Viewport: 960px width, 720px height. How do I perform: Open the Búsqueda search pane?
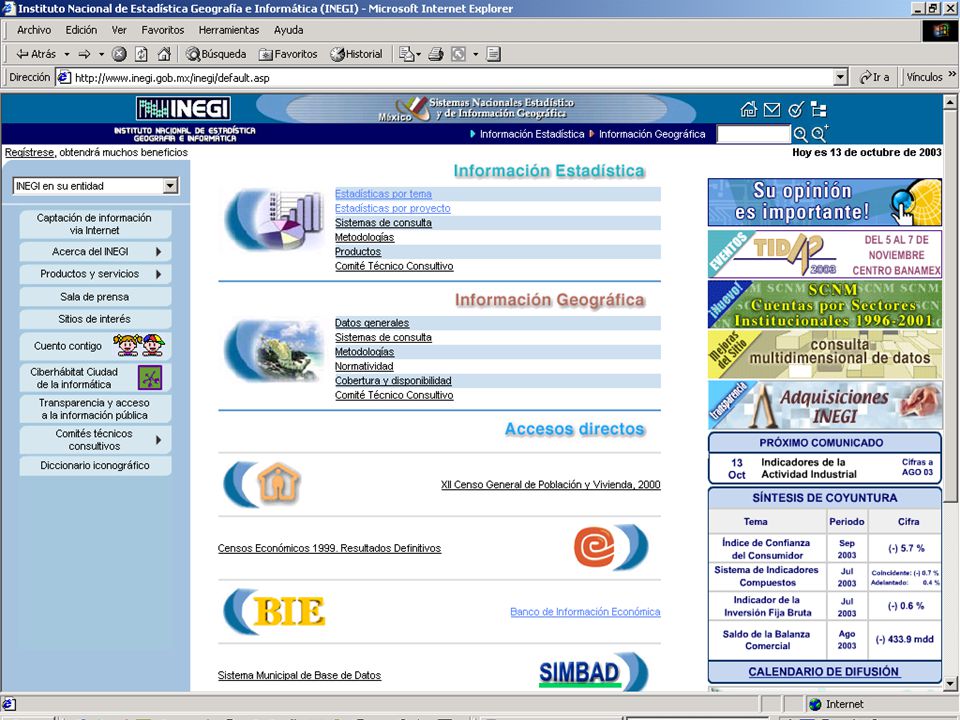(216, 54)
